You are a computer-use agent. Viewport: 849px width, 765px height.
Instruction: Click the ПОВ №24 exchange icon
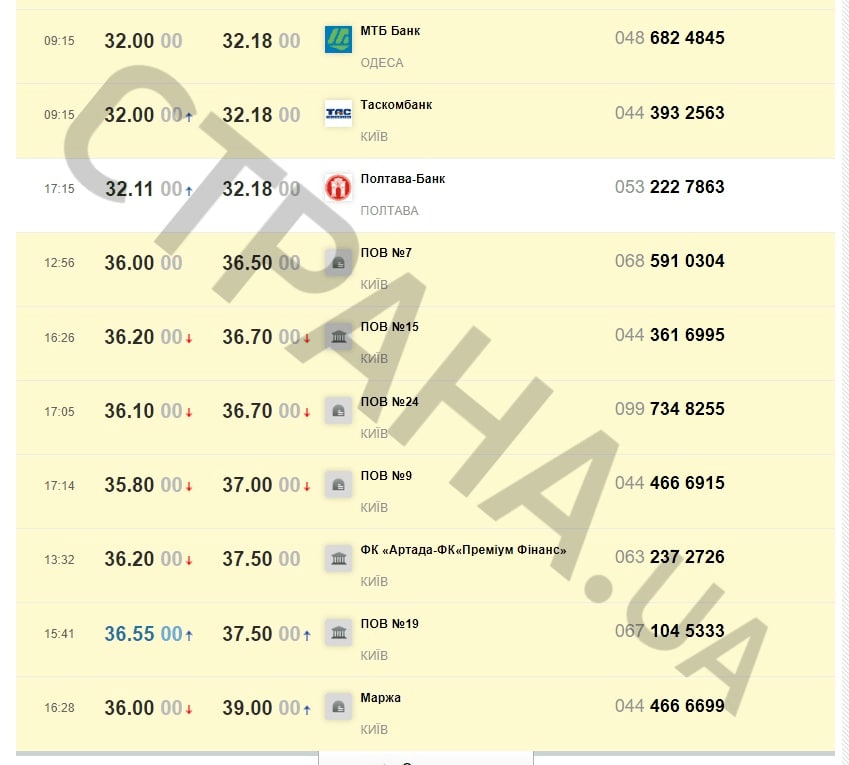click(x=338, y=410)
